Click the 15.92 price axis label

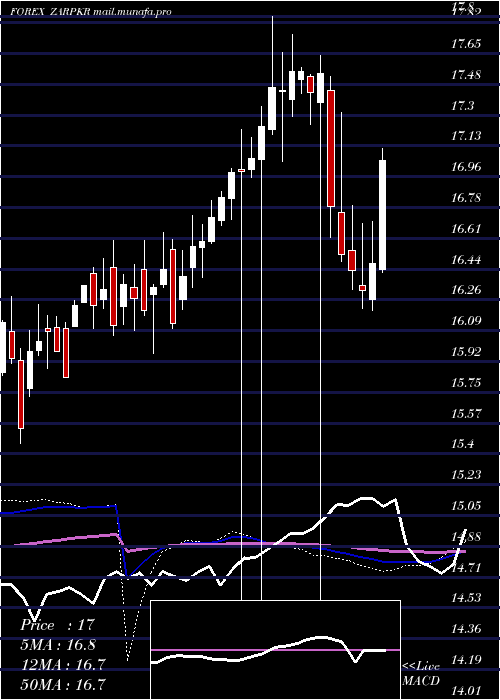click(x=467, y=352)
